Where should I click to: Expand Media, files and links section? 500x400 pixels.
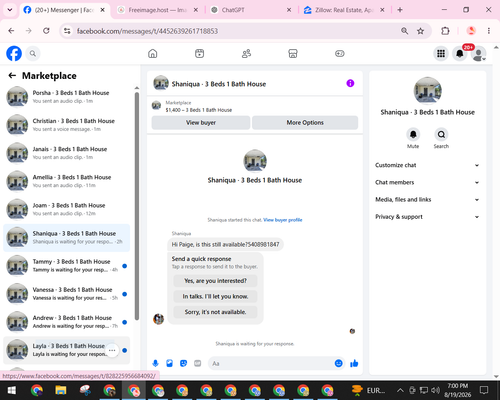coord(427,200)
